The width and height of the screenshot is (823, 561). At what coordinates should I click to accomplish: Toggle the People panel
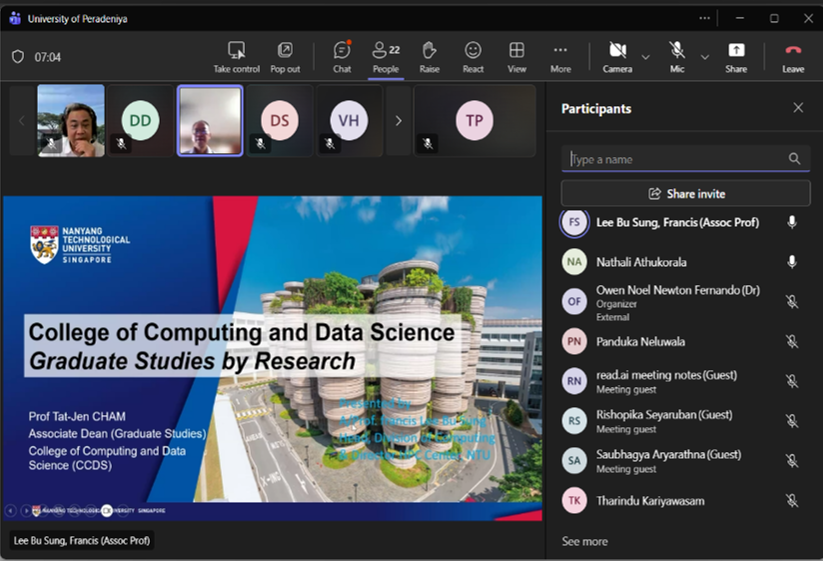[386, 57]
